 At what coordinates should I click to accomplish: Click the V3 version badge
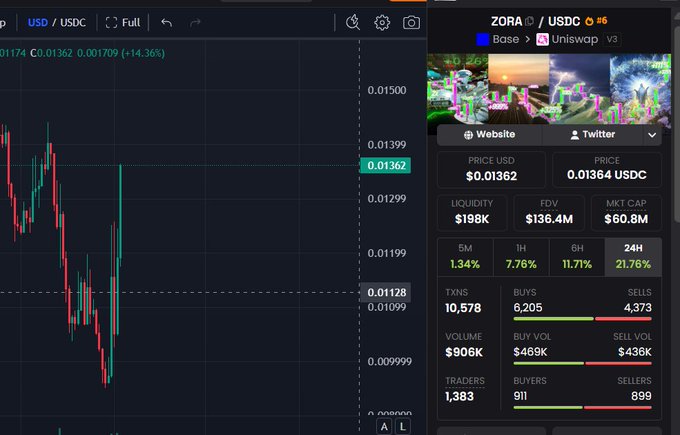coord(611,39)
